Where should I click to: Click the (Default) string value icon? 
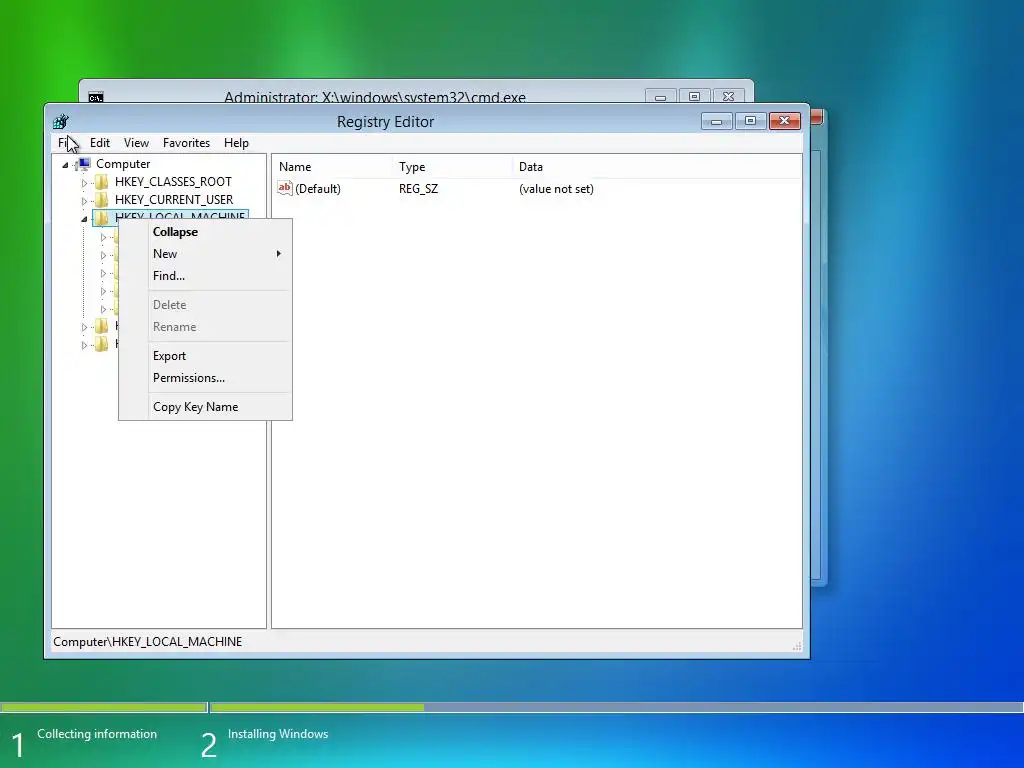(285, 188)
